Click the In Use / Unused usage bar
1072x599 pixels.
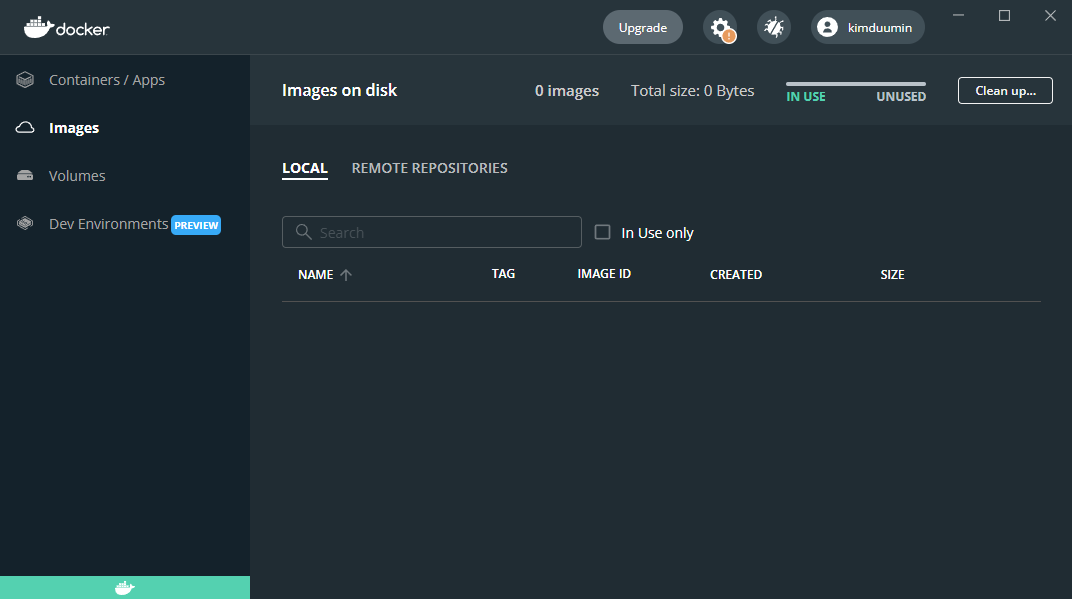tap(856, 84)
